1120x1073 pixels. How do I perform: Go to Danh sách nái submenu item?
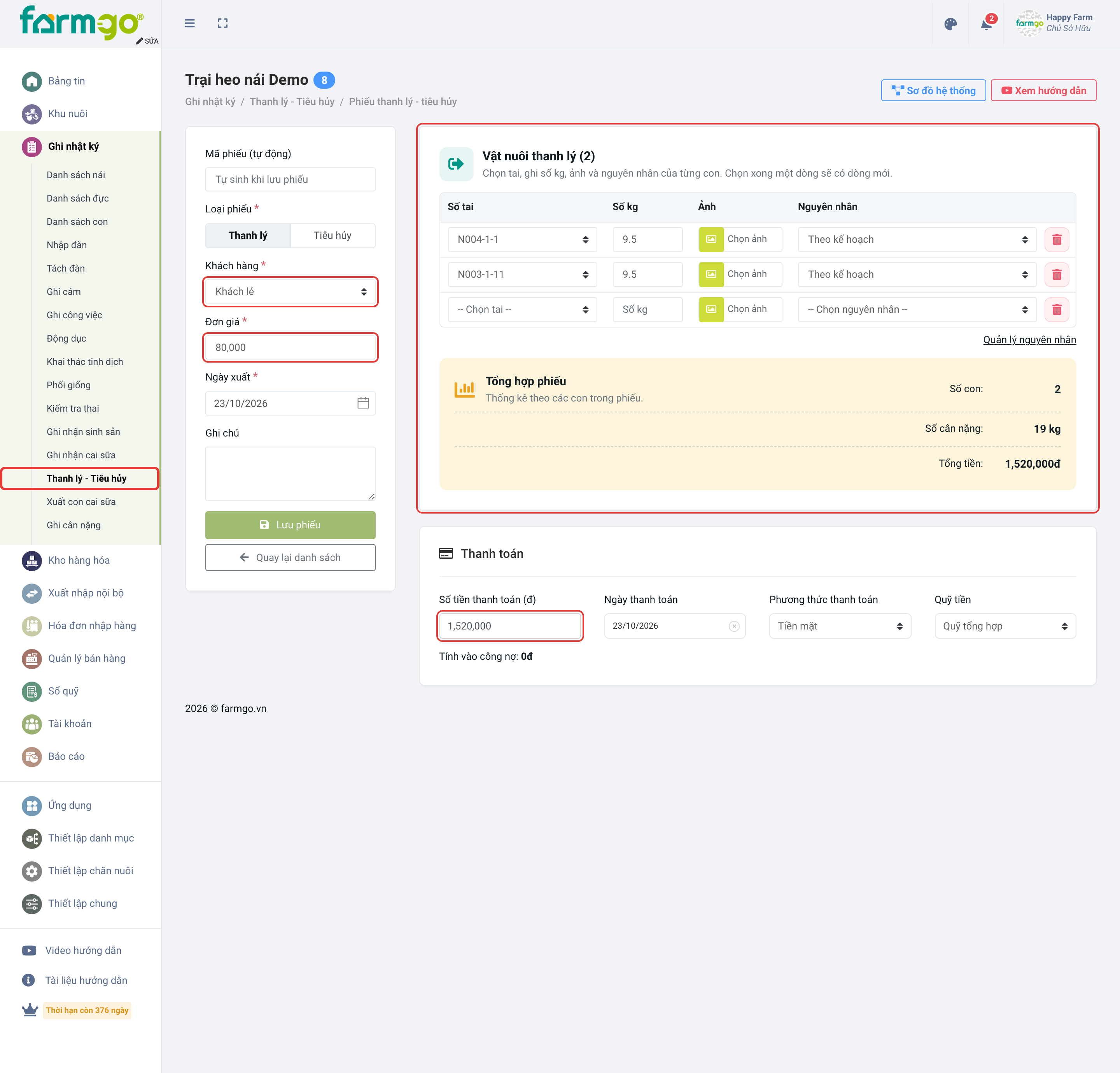coord(76,175)
